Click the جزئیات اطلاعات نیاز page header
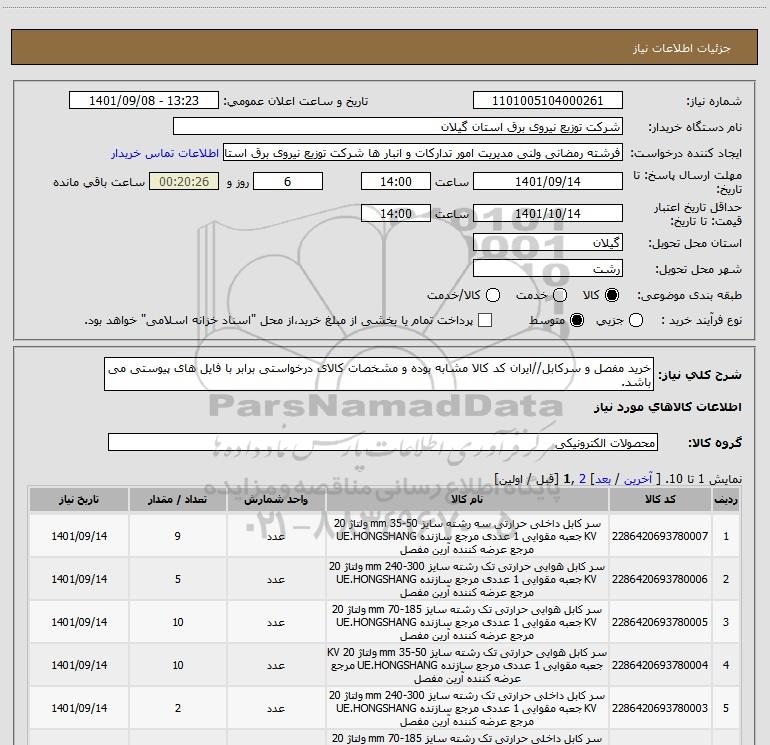 click(x=682, y=48)
